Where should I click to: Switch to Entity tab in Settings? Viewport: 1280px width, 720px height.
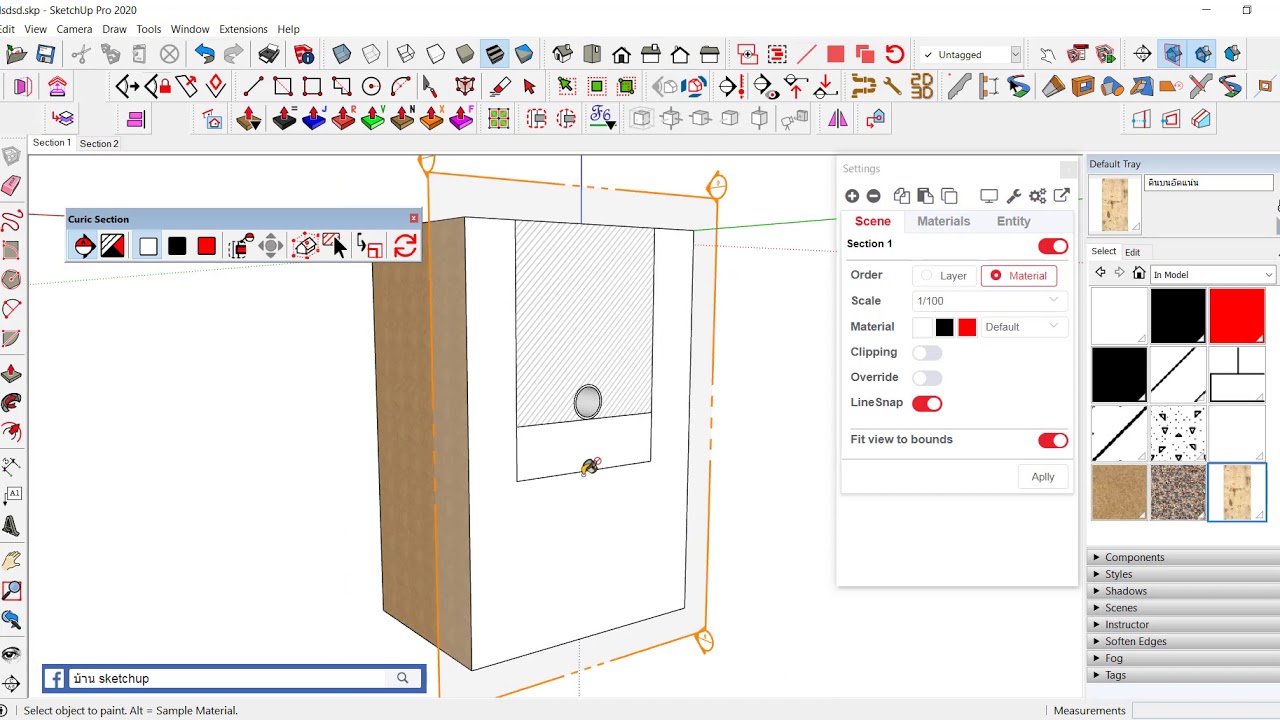coord(1013,221)
